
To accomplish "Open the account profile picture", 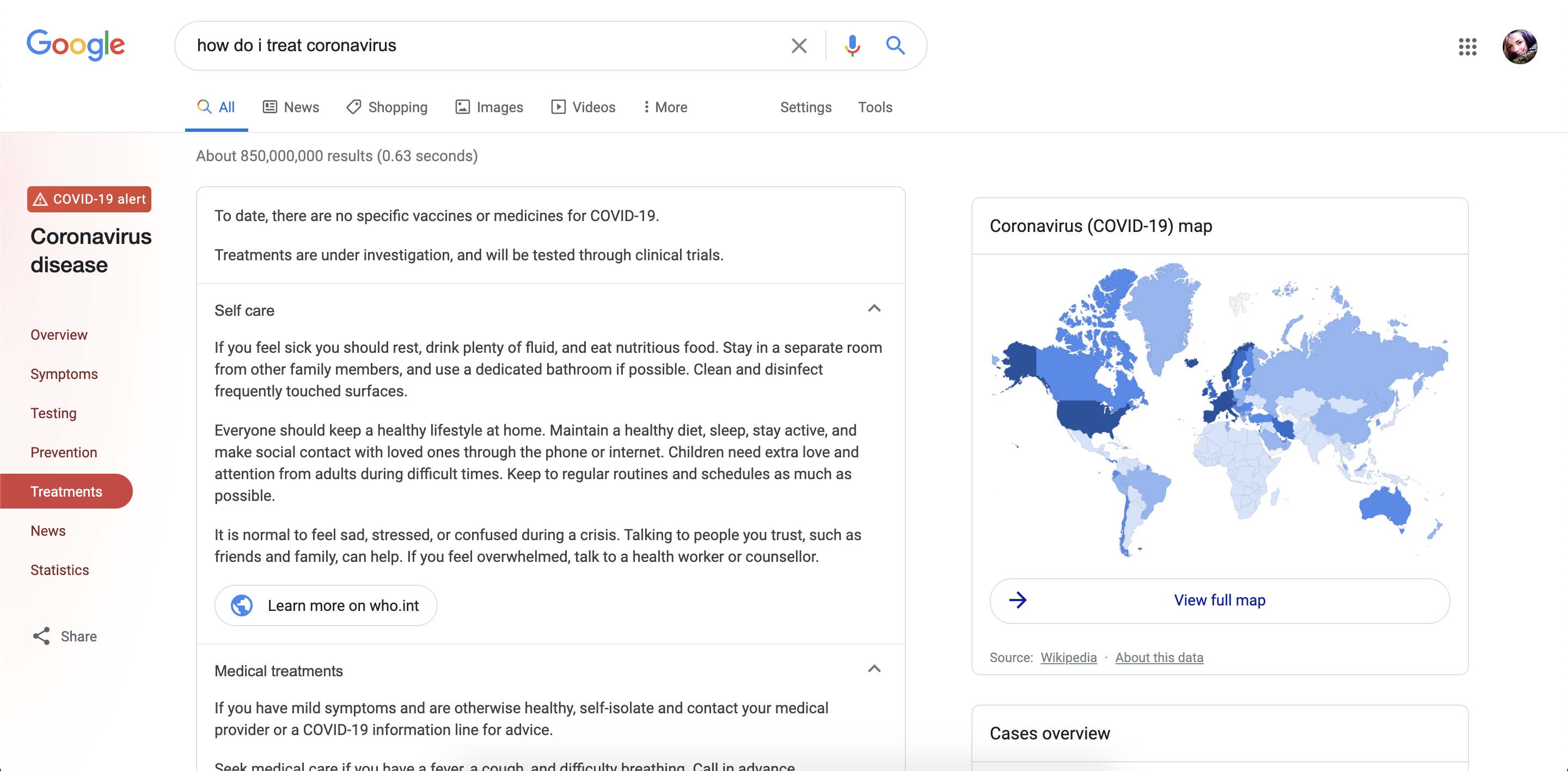I will [1520, 46].
